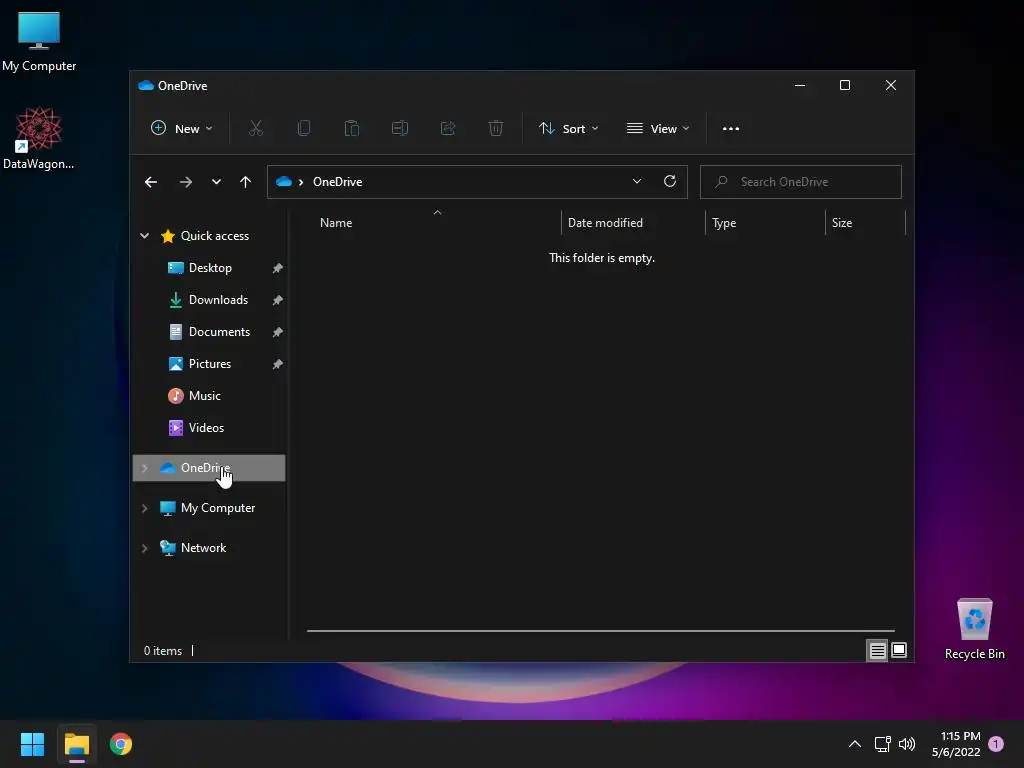The image size is (1024, 768).
Task: Unpin Documents from Quick access
Action: [x=277, y=332]
